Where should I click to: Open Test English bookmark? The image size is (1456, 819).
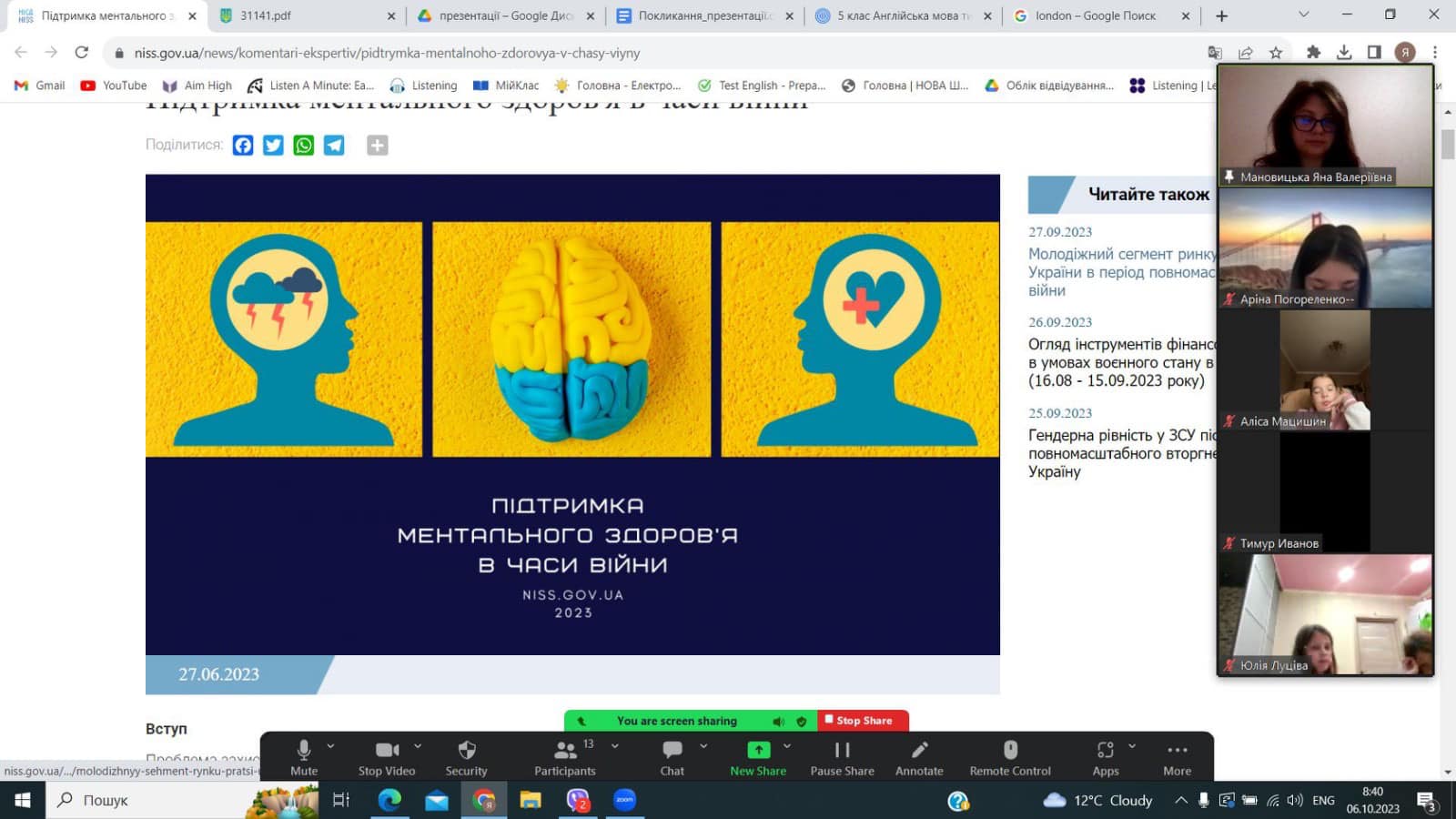click(x=762, y=86)
